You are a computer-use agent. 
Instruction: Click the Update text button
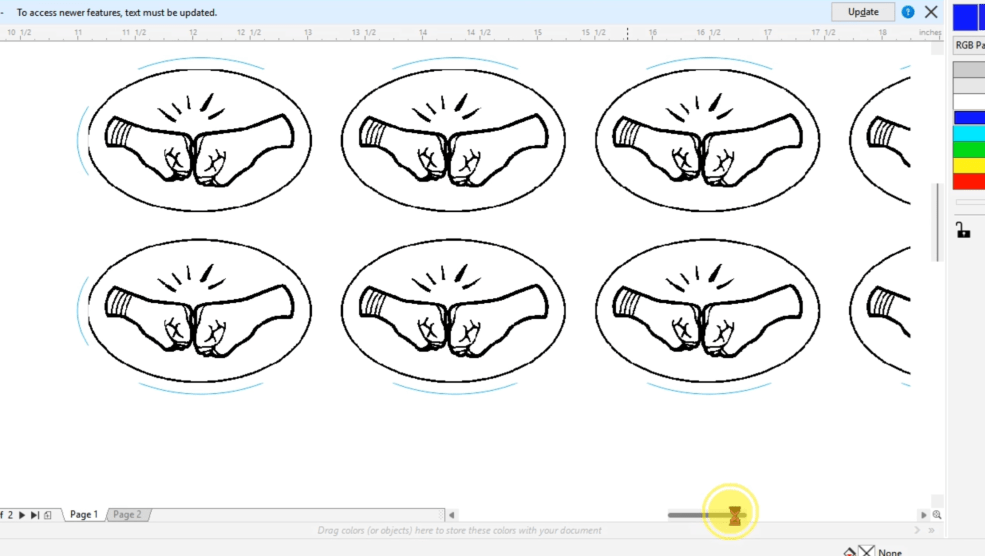click(x=863, y=12)
